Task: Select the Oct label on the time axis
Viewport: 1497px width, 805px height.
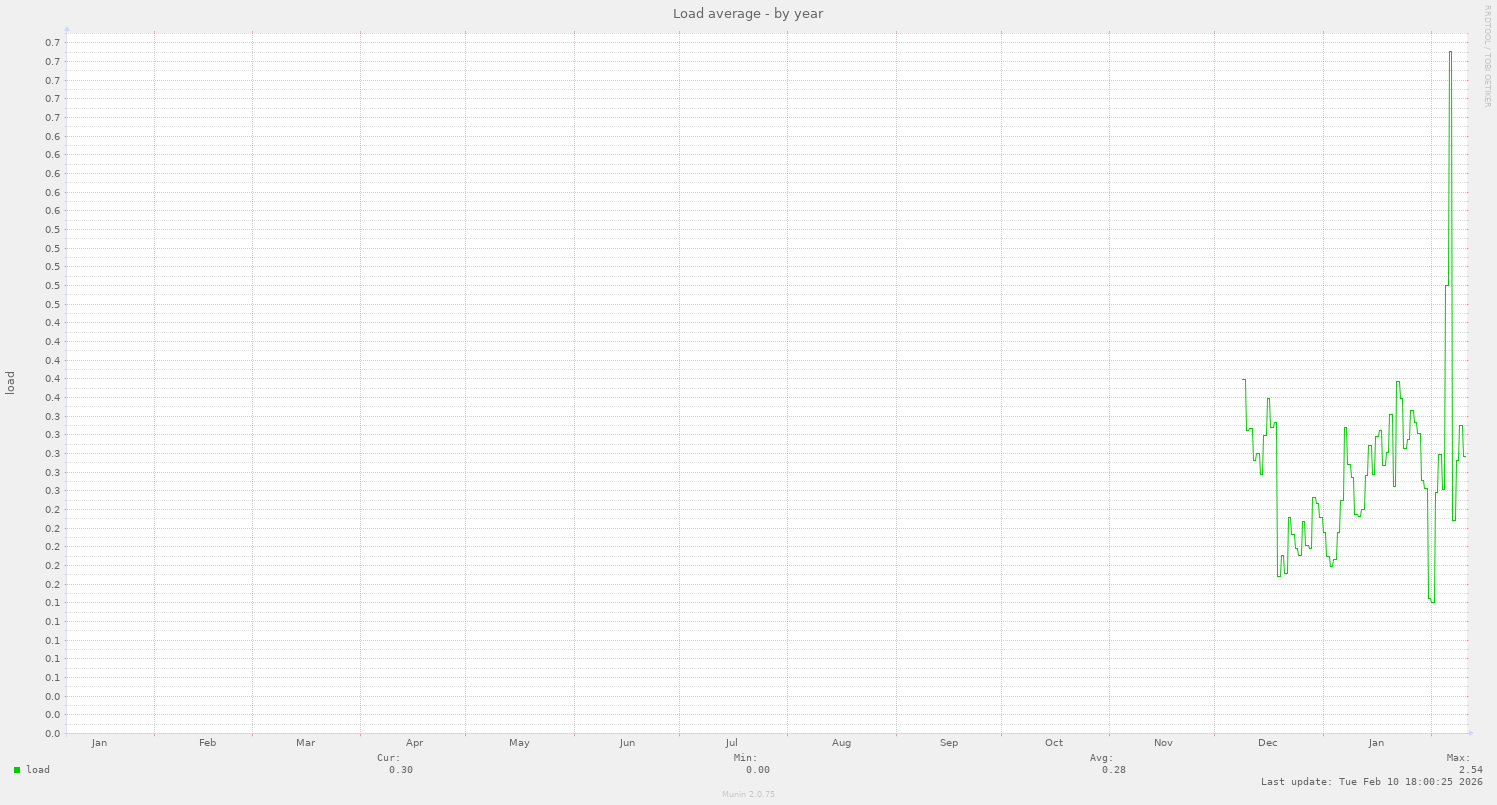Action: [x=1054, y=743]
